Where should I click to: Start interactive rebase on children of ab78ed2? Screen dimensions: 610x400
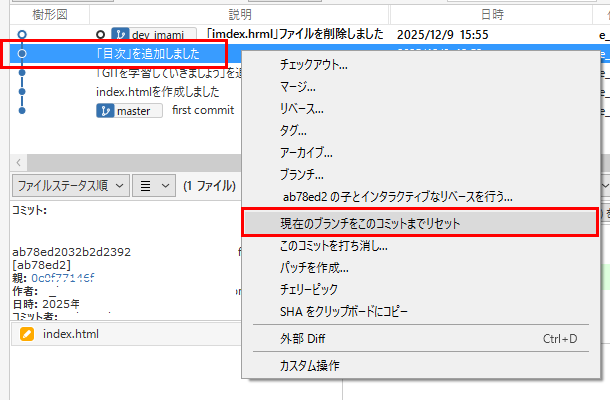click(x=398, y=196)
